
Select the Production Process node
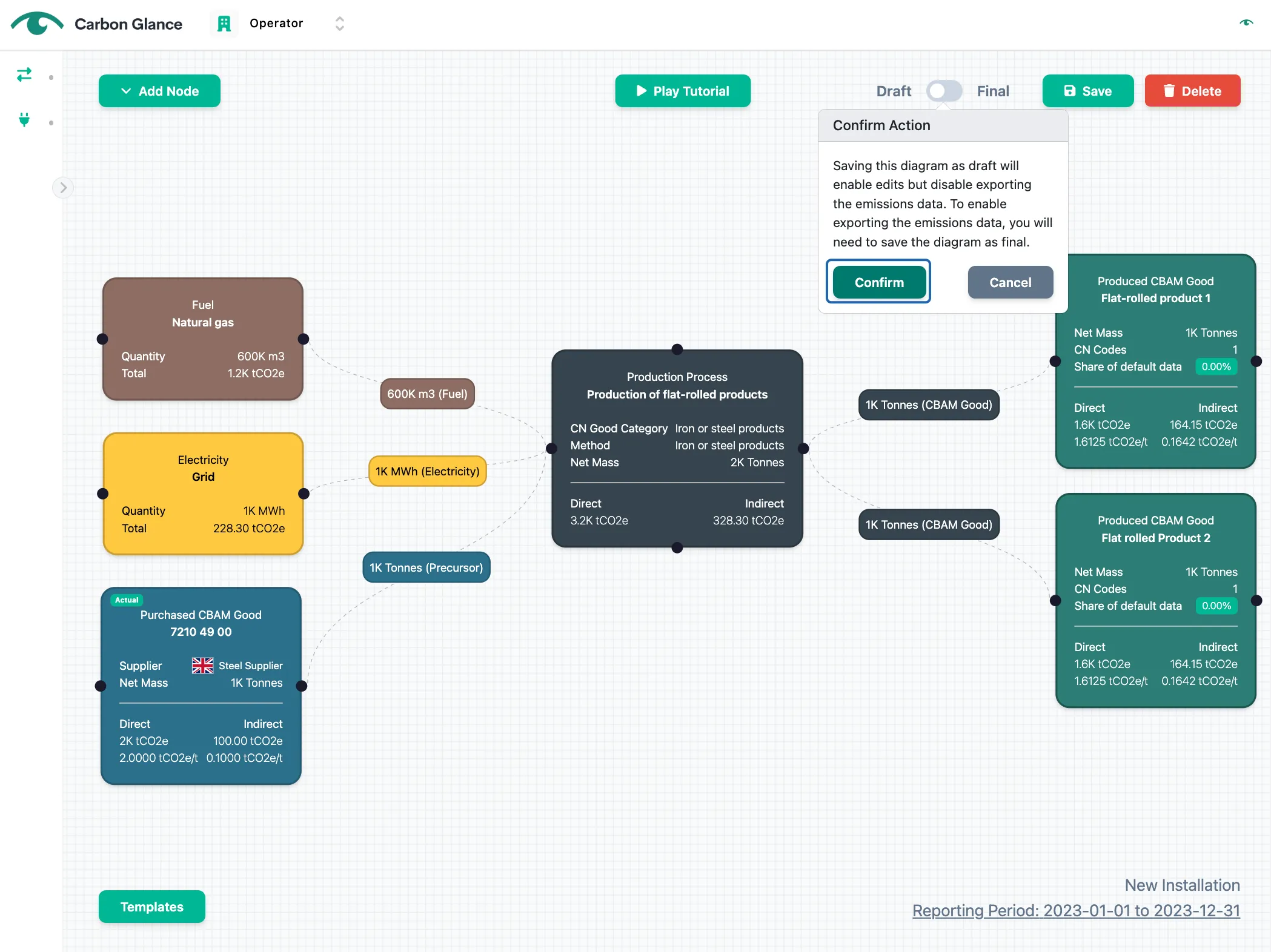pyautogui.click(x=677, y=448)
